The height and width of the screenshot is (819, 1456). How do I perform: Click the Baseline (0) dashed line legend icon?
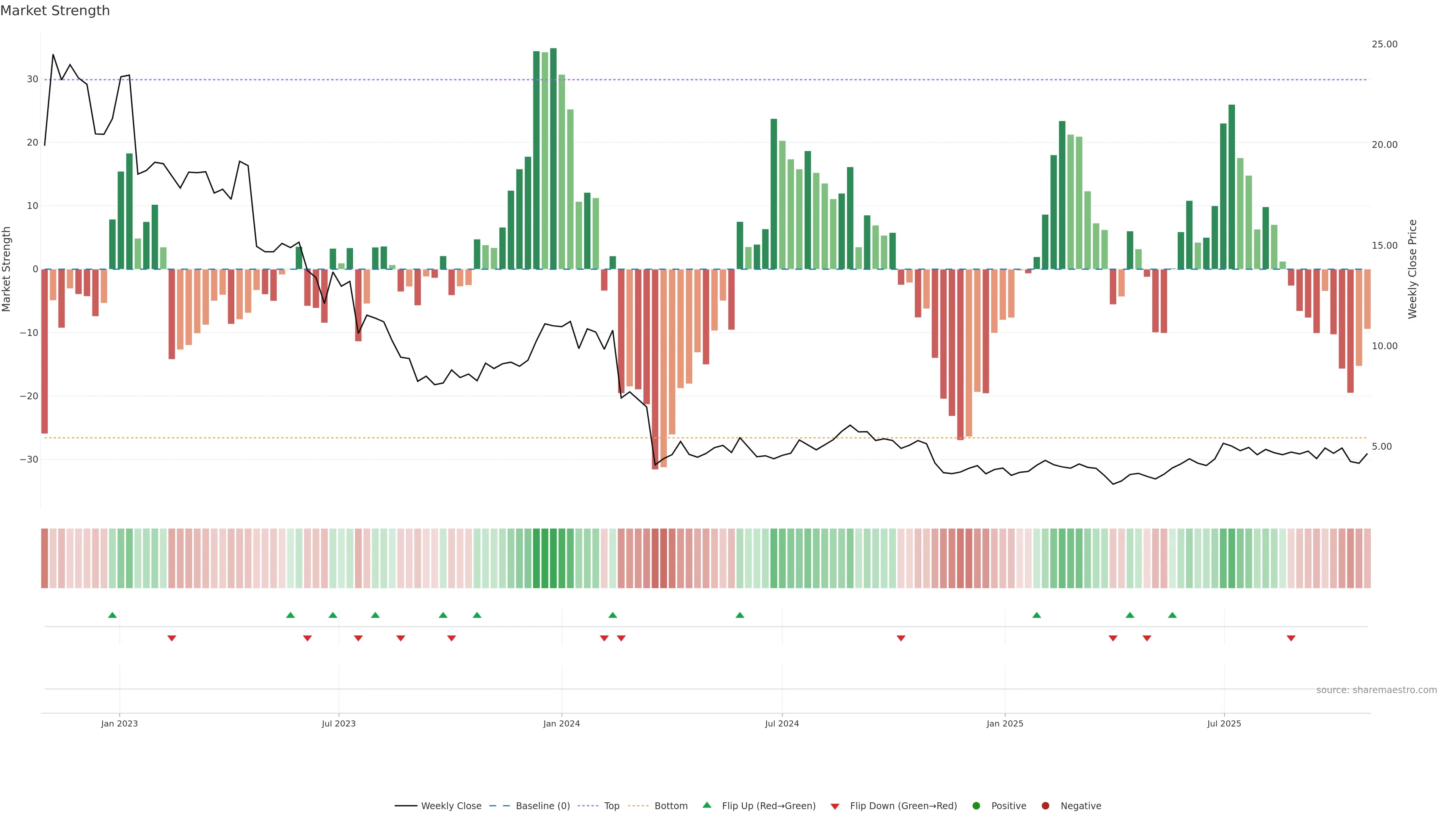[499, 805]
